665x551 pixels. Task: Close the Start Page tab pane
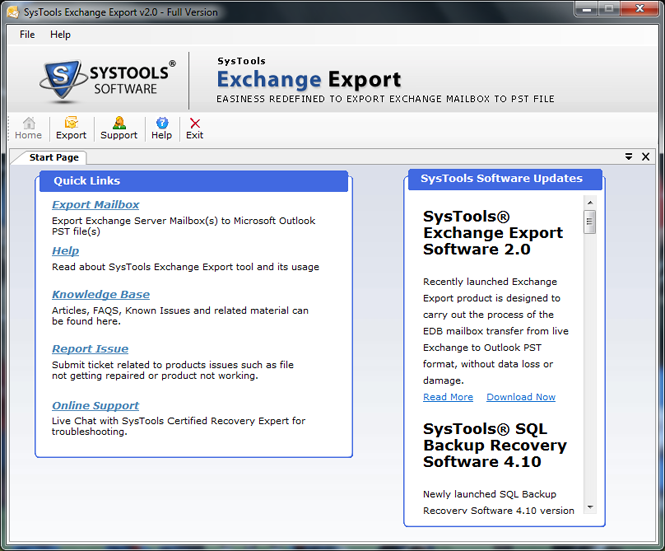coord(645,157)
